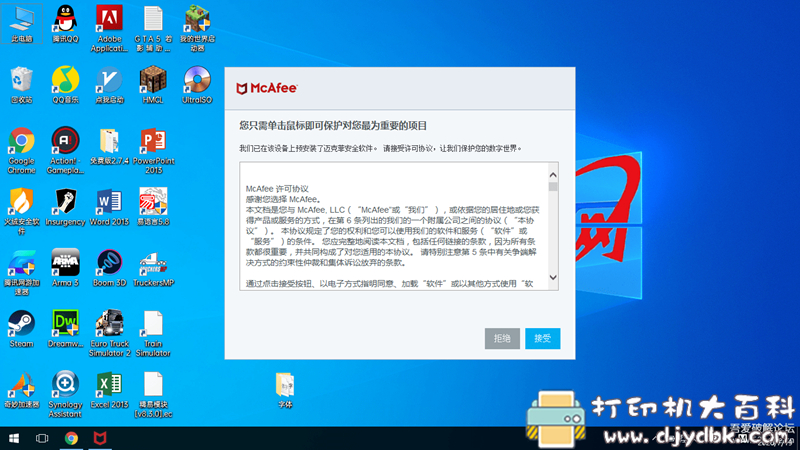Select the Word 2013 icon
800x450 pixels.
click(x=109, y=207)
